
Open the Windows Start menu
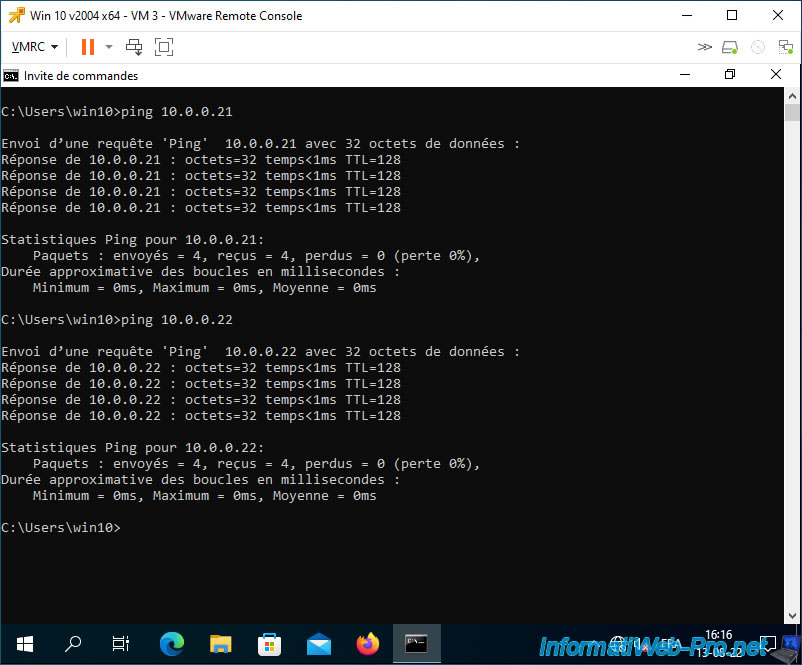click(x=25, y=644)
